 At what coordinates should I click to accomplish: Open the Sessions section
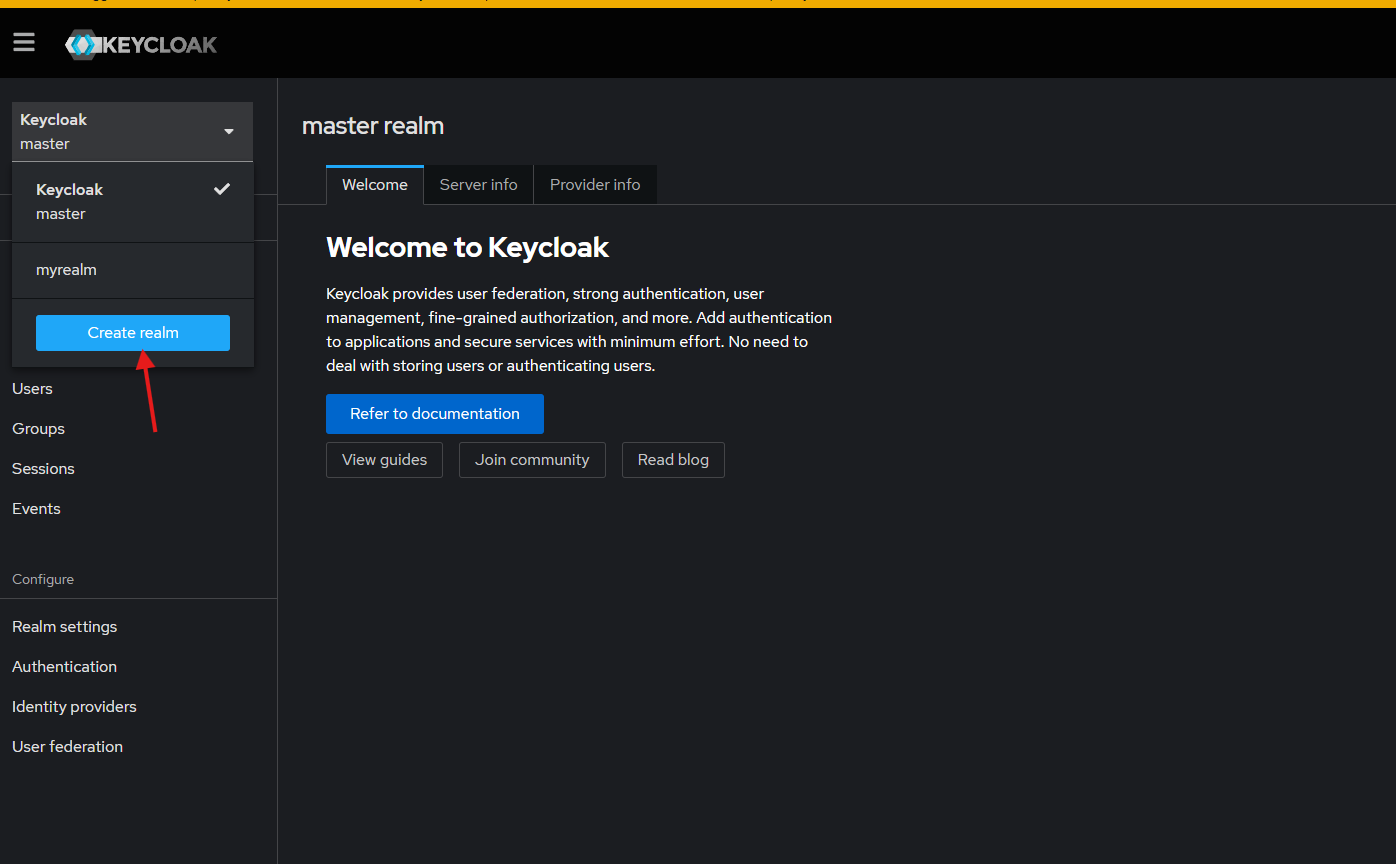coord(43,469)
